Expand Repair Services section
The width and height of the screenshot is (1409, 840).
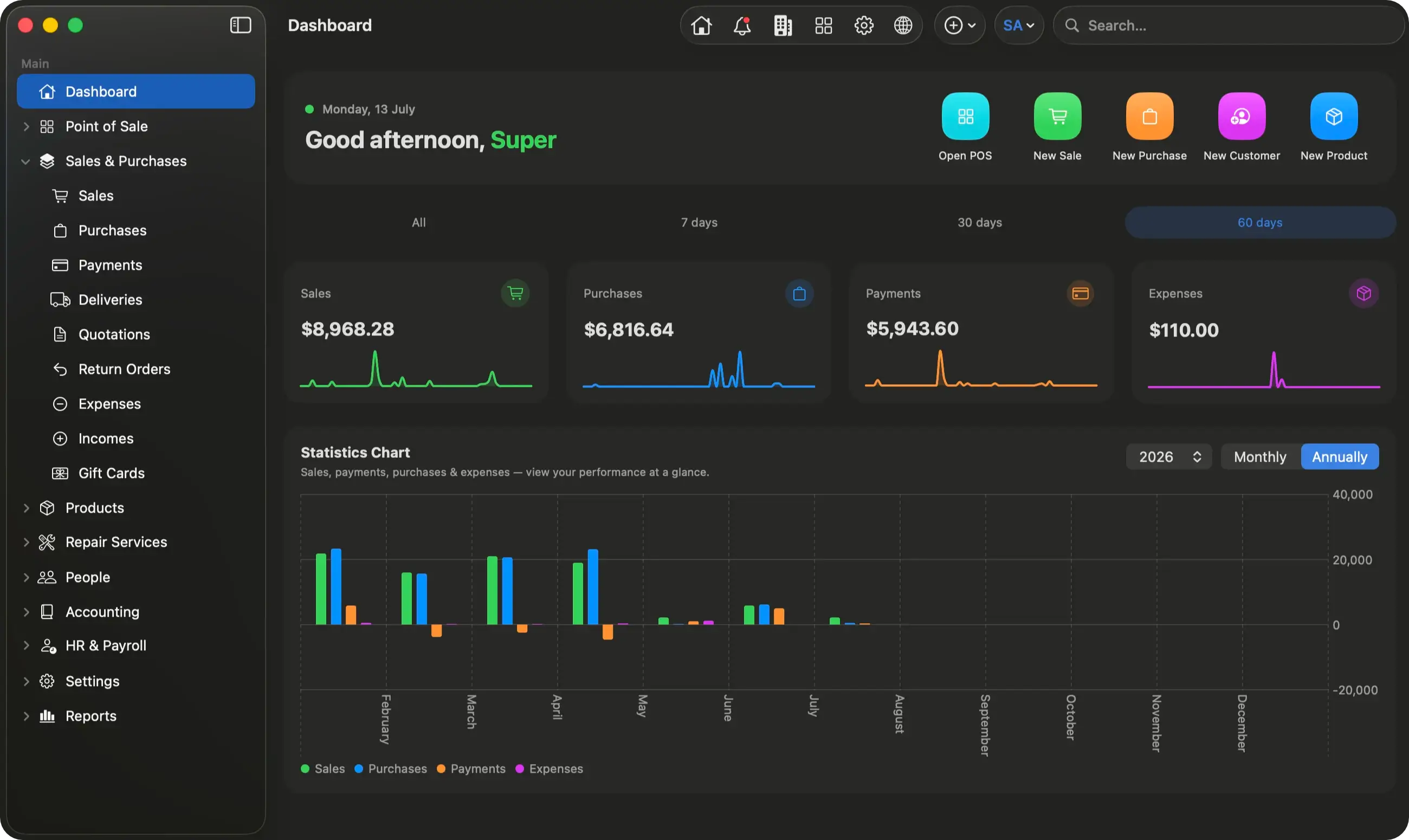pyautogui.click(x=25, y=542)
